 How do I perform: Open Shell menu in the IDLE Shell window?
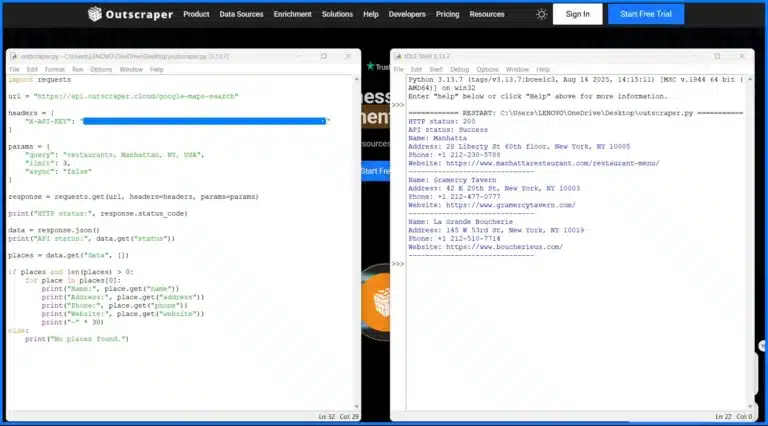coord(436,70)
